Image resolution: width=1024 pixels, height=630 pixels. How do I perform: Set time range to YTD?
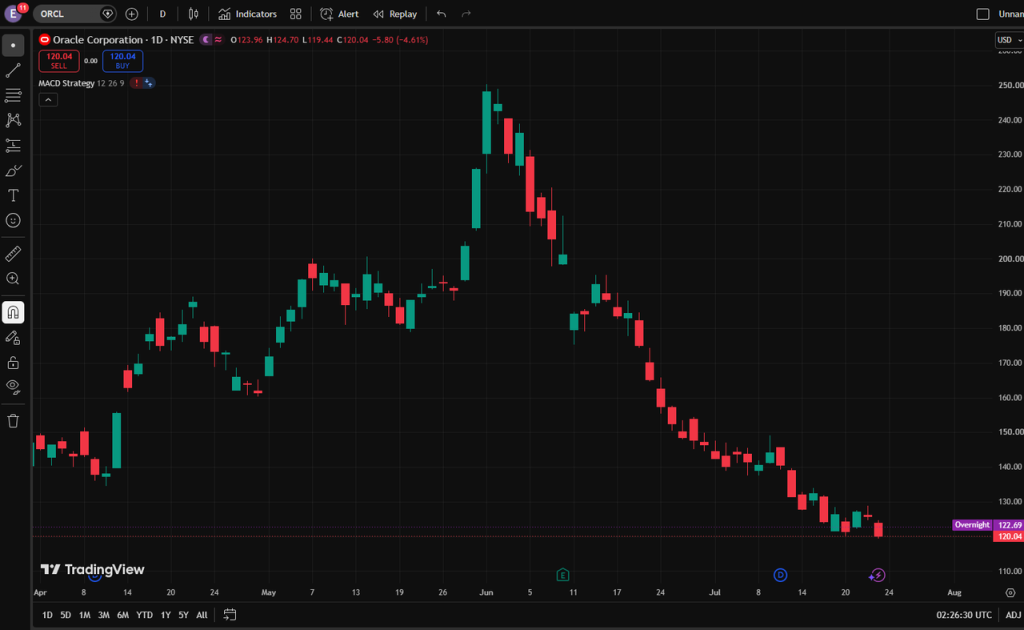click(x=144, y=615)
